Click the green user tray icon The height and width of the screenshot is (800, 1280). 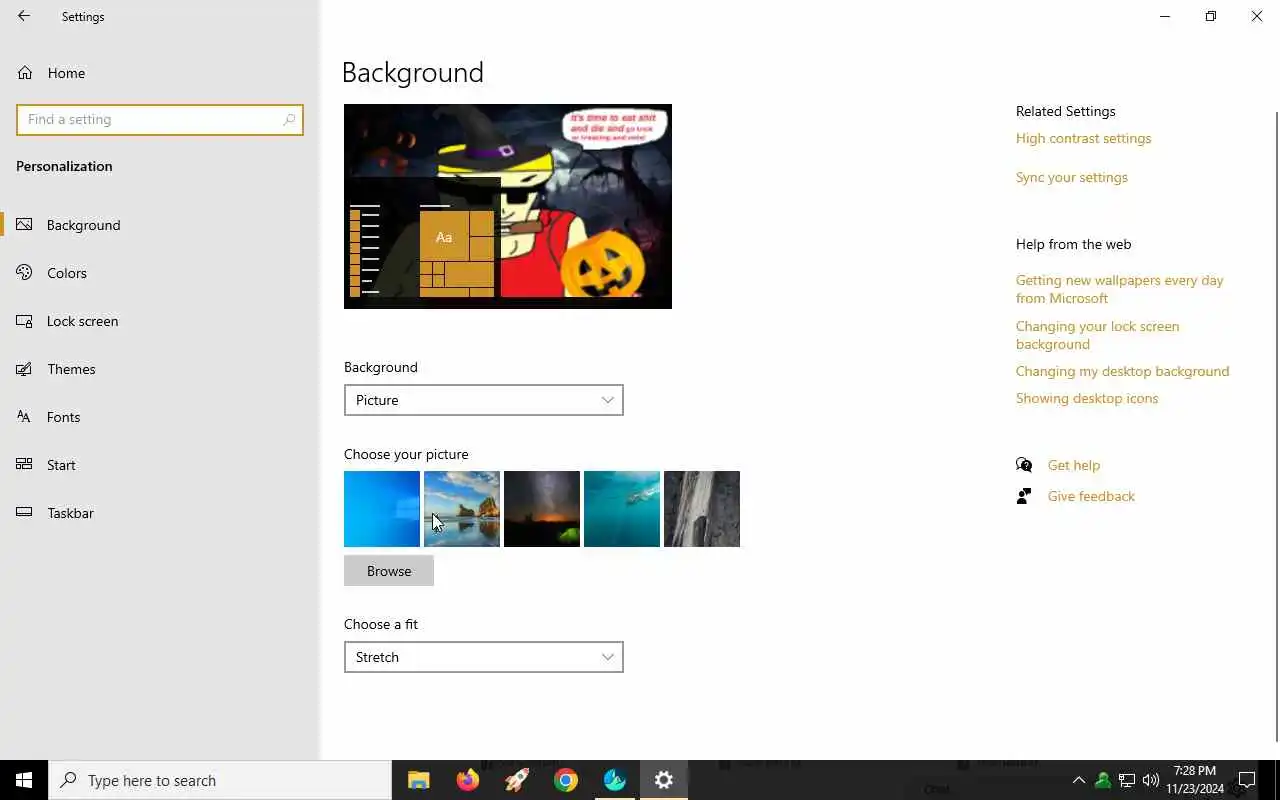[1103, 780]
